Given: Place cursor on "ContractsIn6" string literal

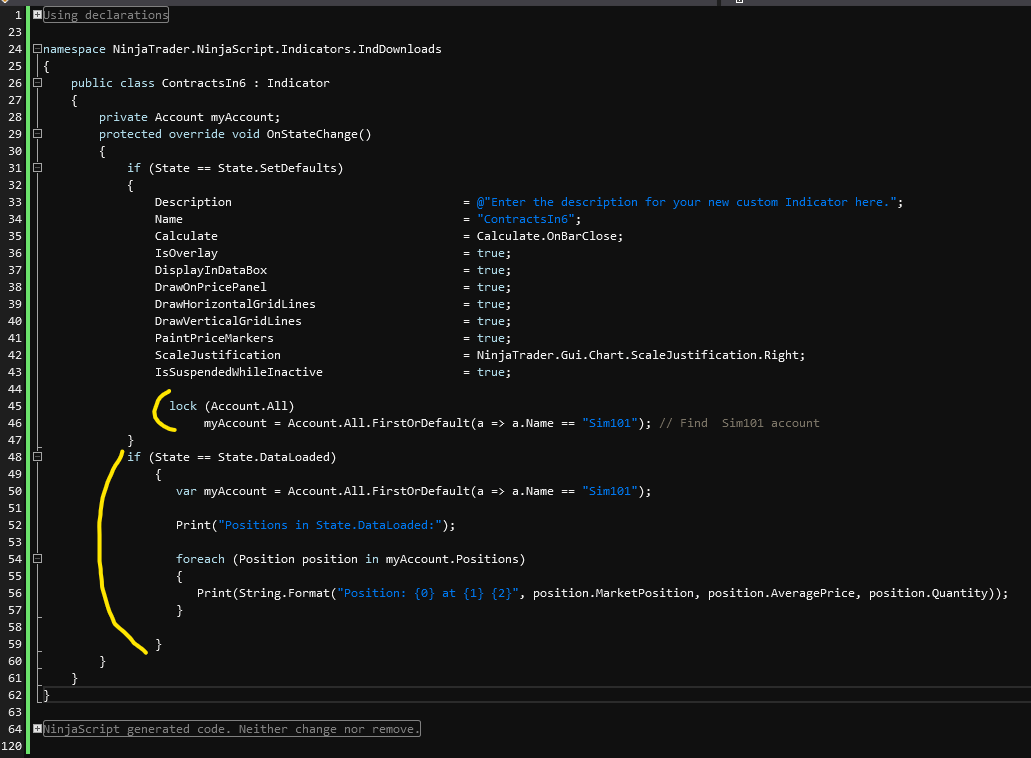Looking at the screenshot, I should (x=526, y=219).
